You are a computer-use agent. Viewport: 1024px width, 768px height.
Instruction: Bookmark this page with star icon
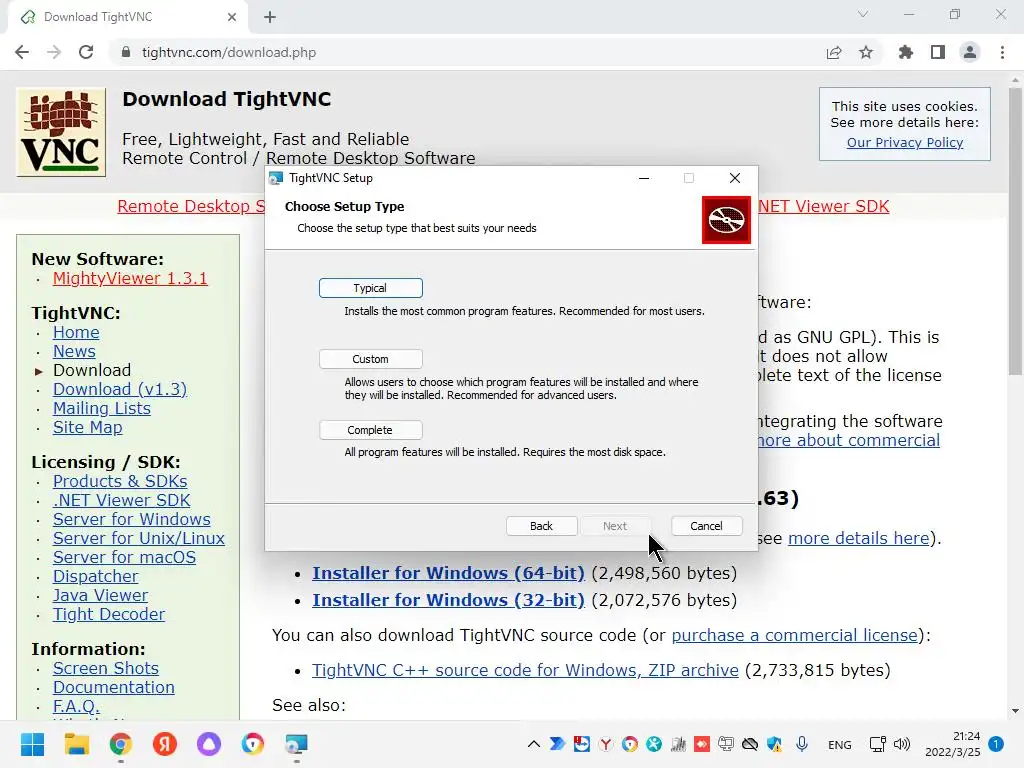[x=866, y=52]
